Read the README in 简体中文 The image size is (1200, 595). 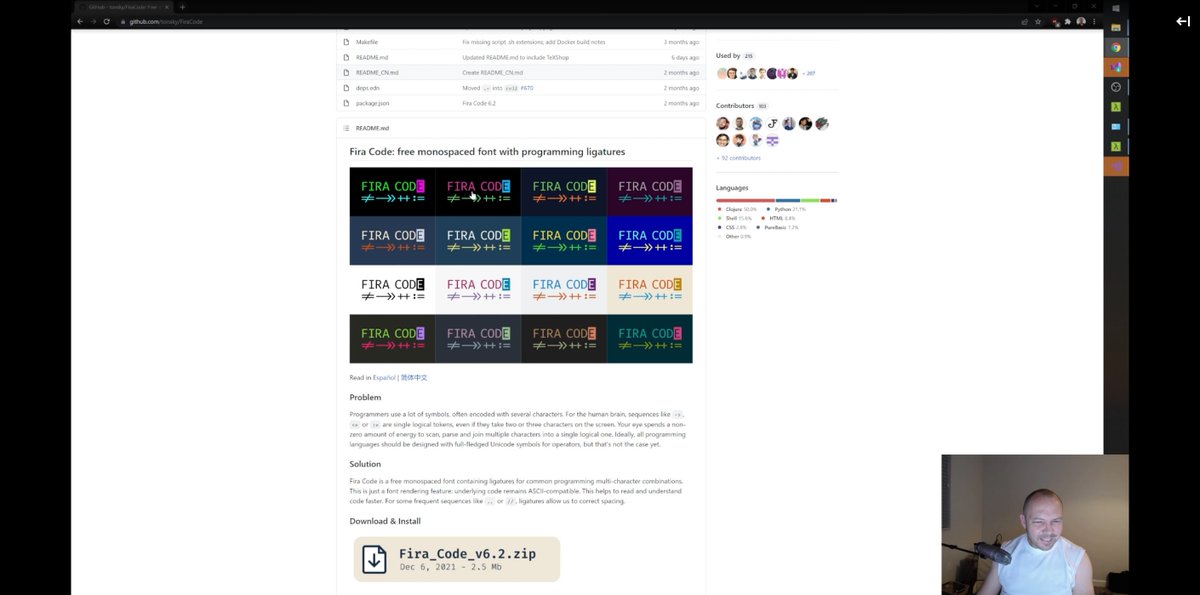coord(414,377)
